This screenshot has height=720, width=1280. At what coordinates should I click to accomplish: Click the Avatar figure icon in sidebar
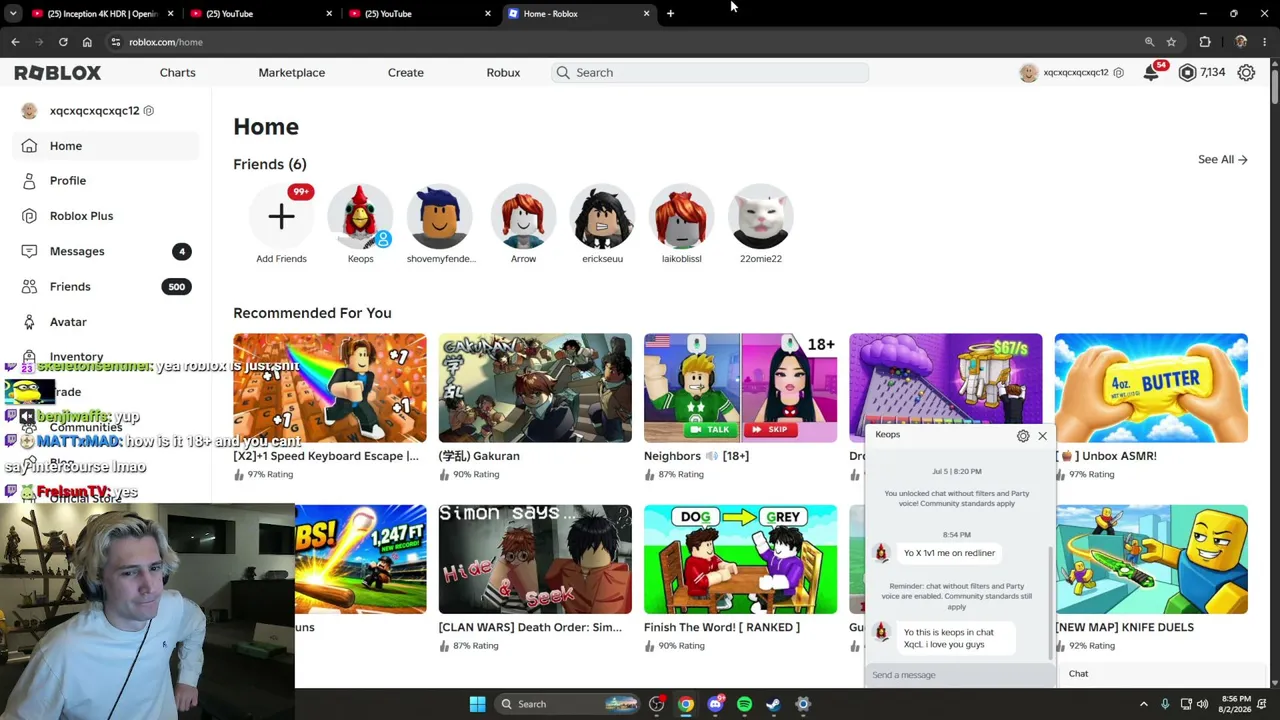coord(29,322)
